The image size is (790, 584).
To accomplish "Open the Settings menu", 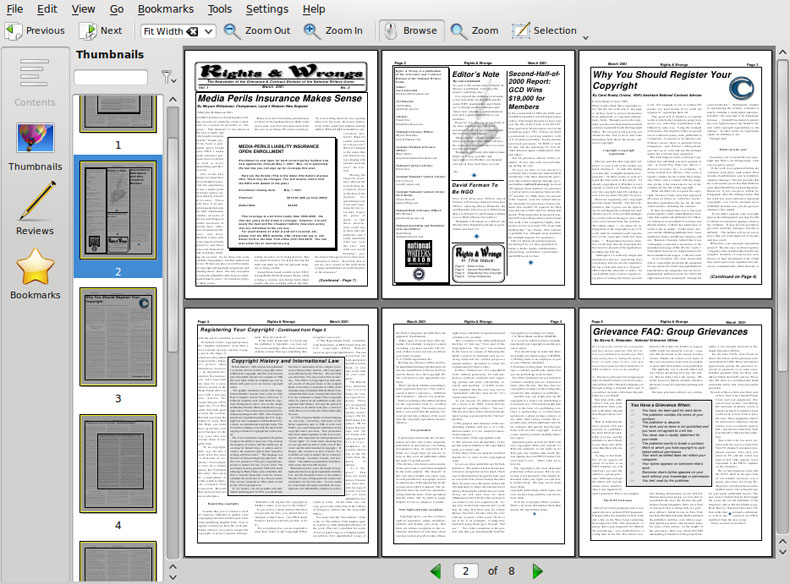I will click(x=267, y=9).
